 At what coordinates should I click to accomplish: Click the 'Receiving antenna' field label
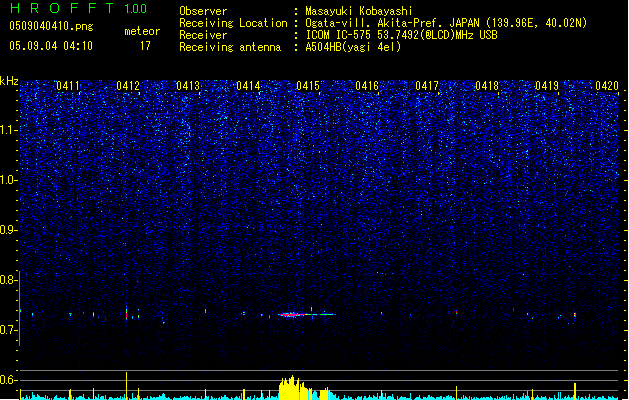(230, 47)
